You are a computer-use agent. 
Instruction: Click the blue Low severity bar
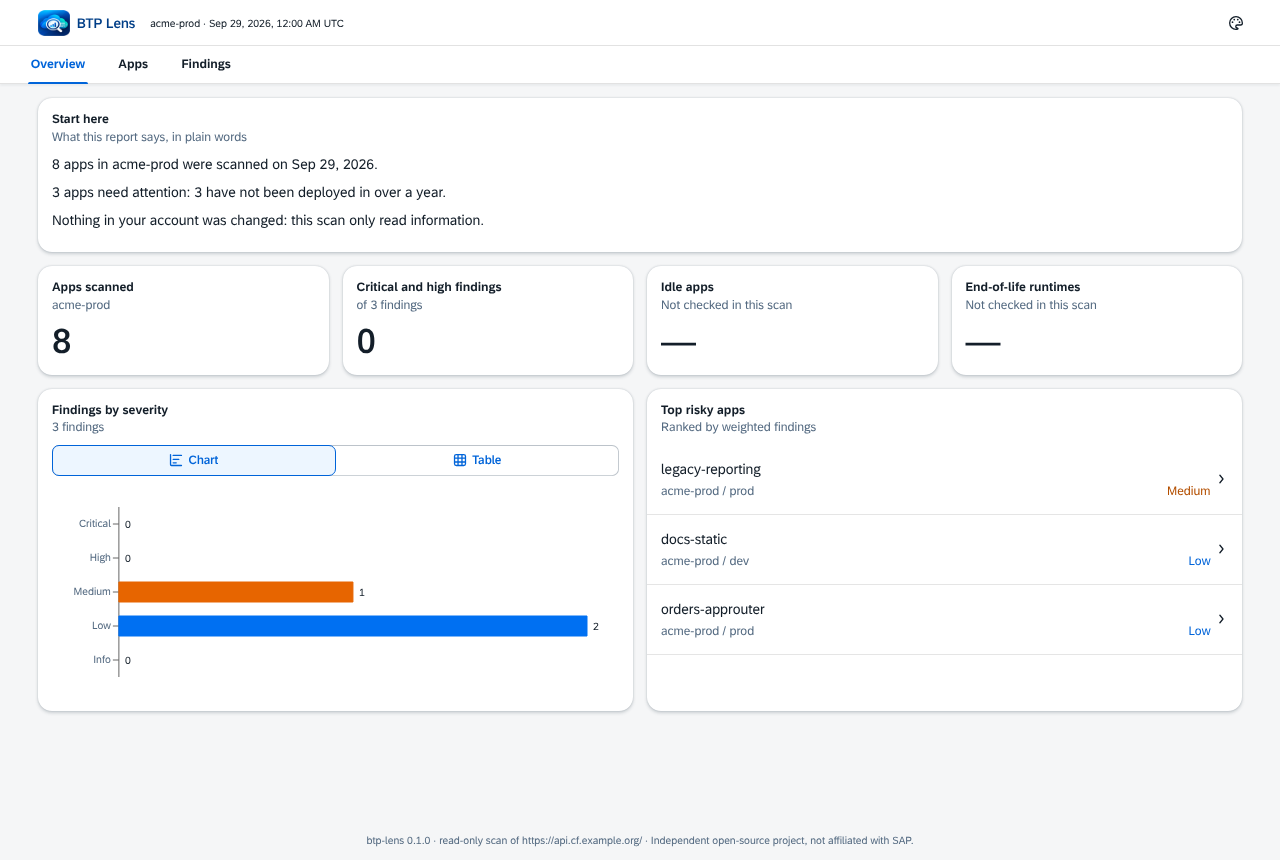point(353,626)
